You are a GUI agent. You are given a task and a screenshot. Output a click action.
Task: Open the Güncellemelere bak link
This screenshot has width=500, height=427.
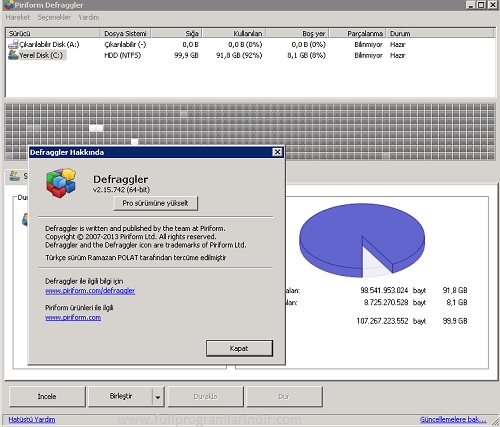(x=453, y=419)
